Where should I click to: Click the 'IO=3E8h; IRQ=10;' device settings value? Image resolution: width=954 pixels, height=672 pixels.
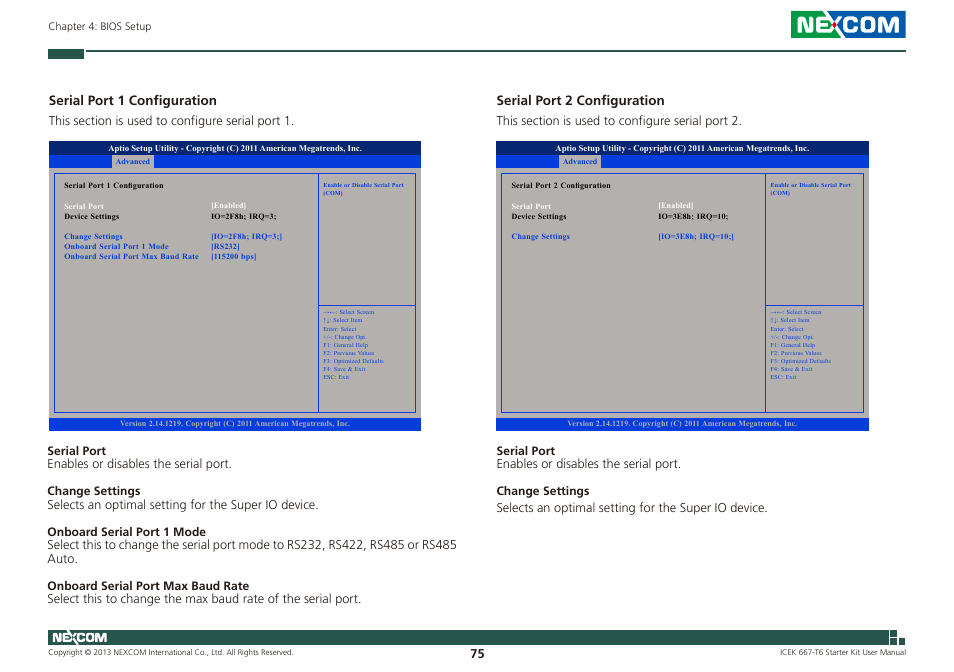[693, 216]
